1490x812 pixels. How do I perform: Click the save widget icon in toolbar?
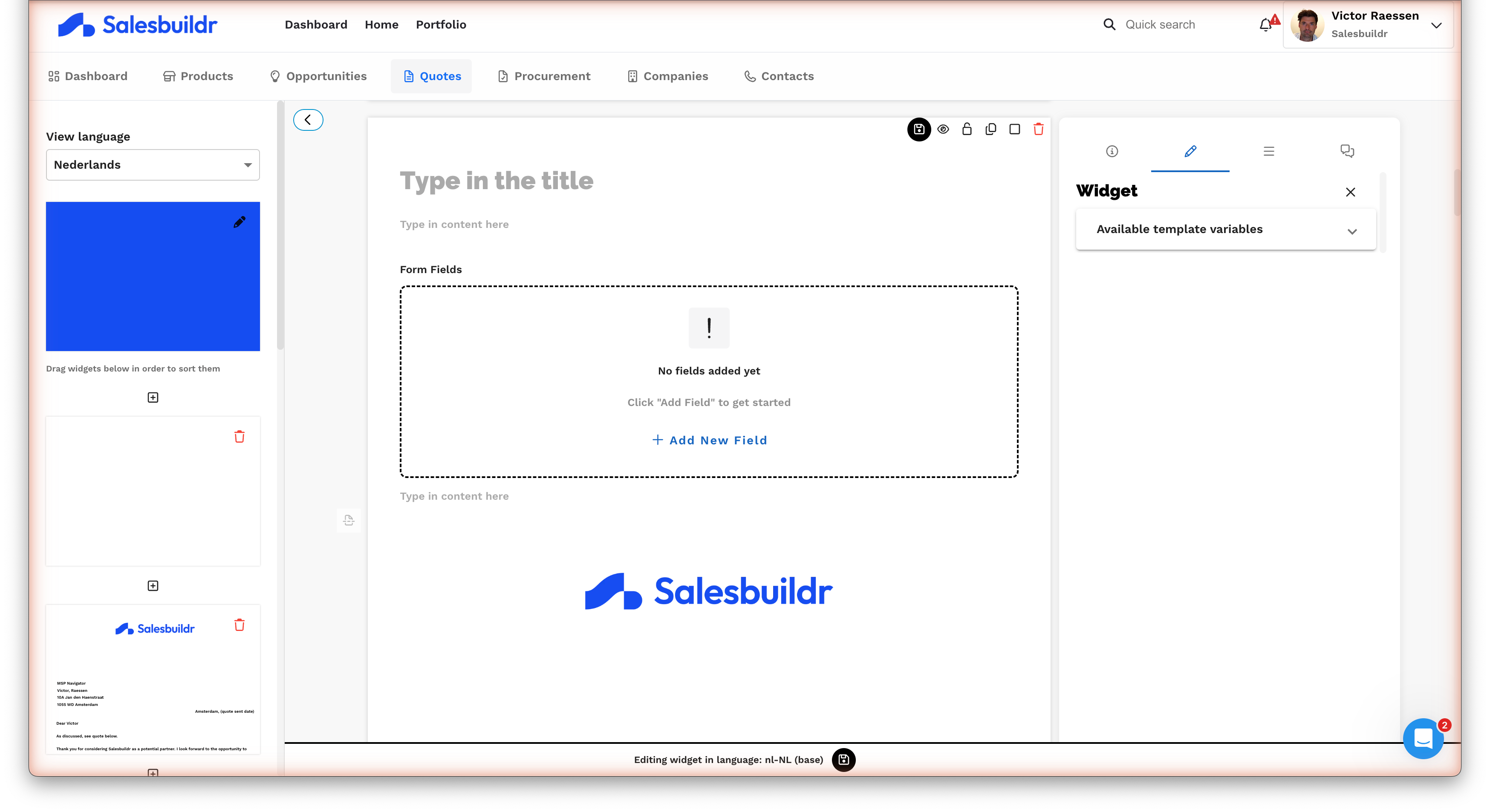[918, 129]
